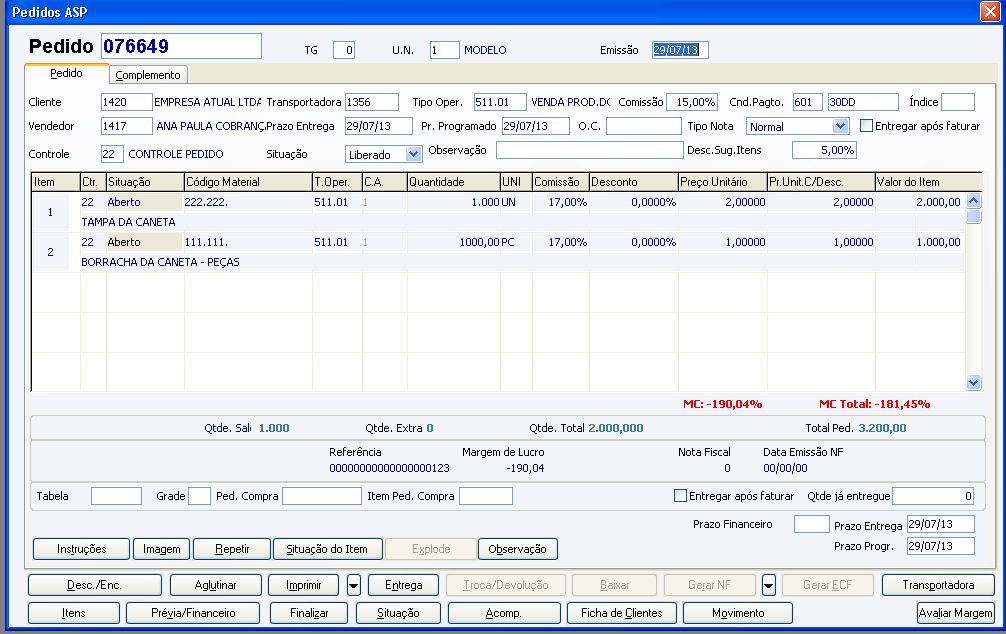Click the grid scrollbar up arrow
Viewport: 1006px width, 634px height.
coord(973,200)
